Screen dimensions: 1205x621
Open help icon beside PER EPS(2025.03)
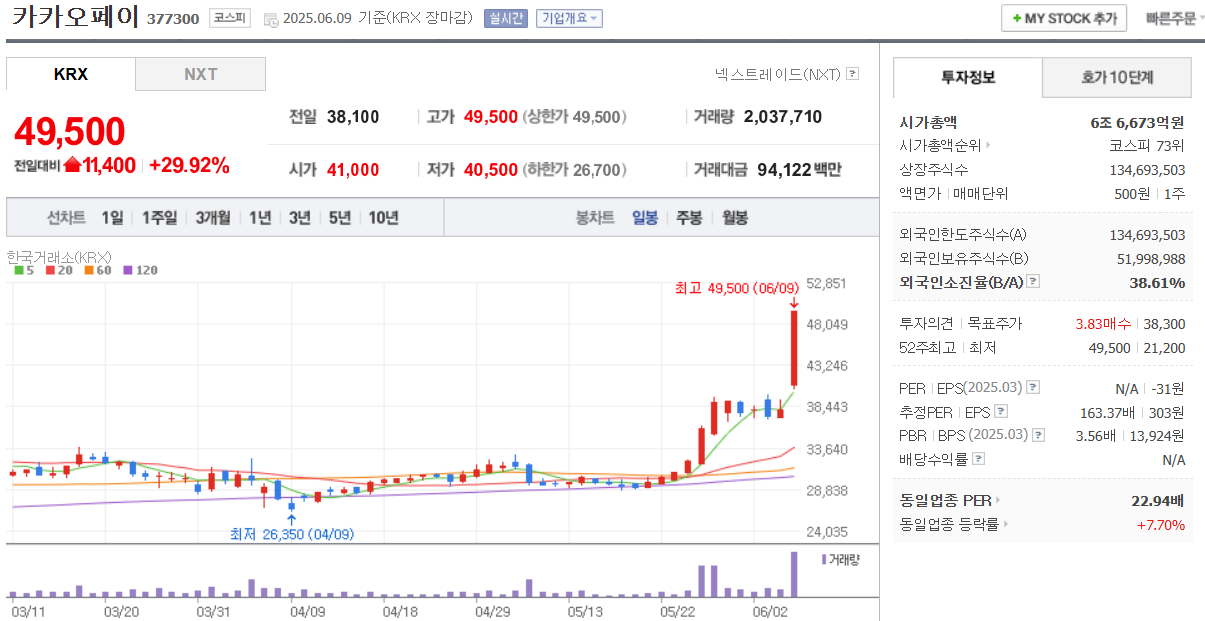pyautogui.click(x=1033, y=387)
